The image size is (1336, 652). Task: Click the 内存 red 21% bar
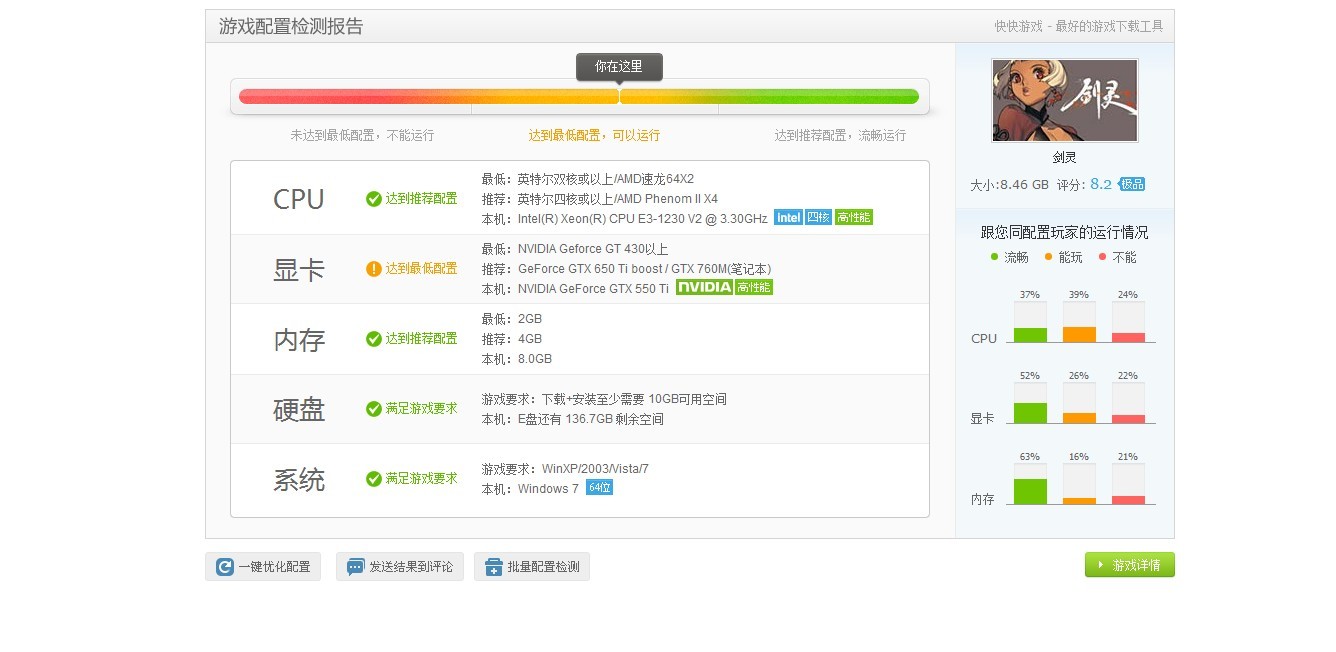(x=1128, y=500)
